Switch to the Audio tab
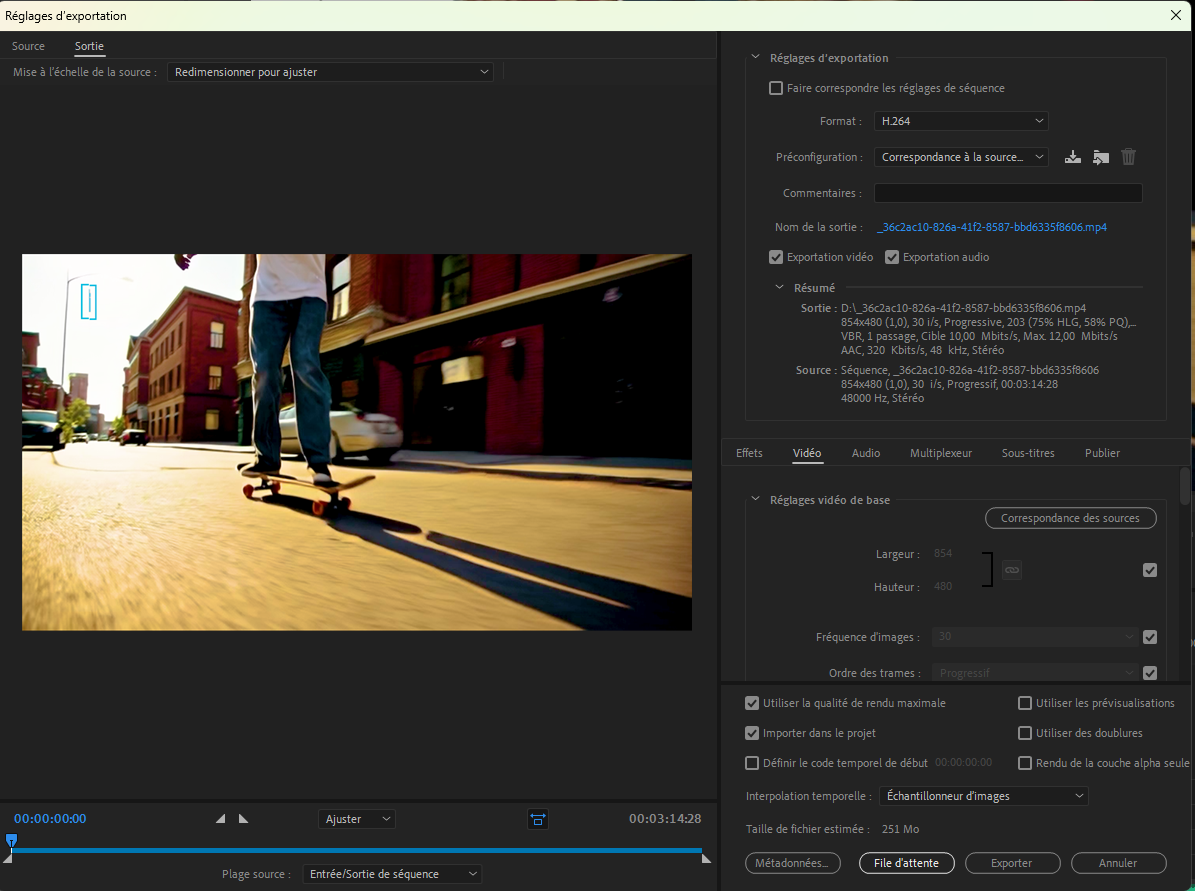Image resolution: width=1195 pixels, height=891 pixels. [x=866, y=453]
